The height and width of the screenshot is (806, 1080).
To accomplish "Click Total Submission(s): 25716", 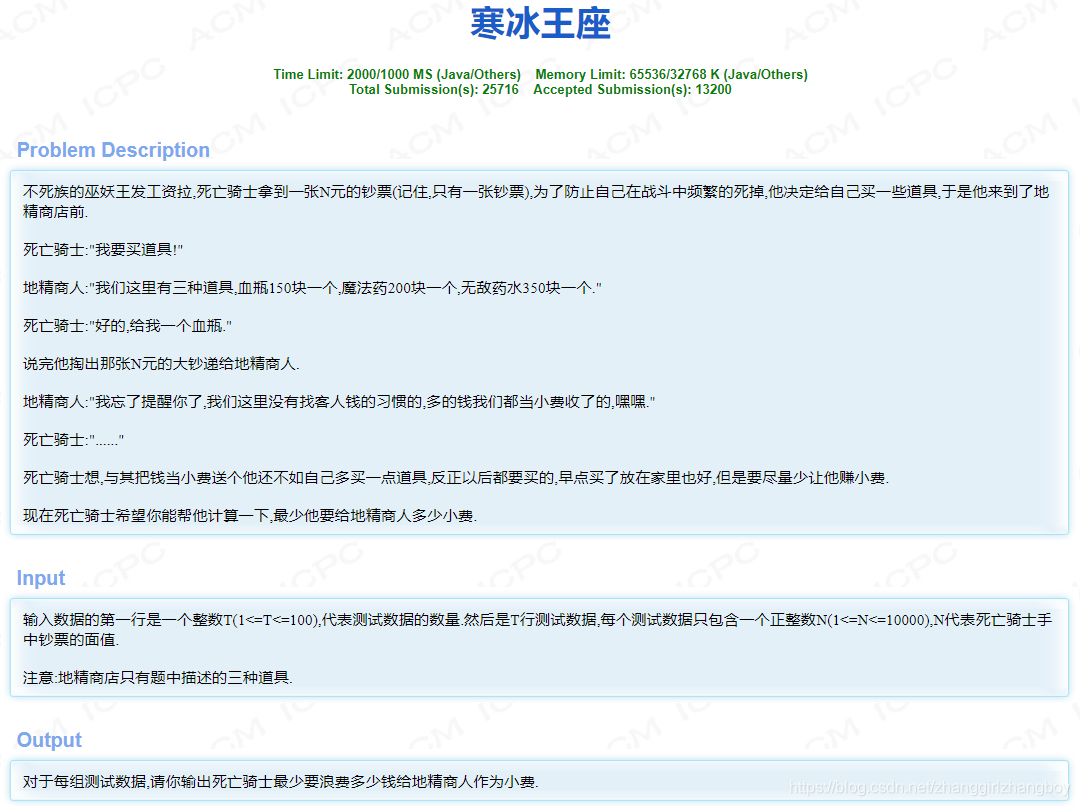I will 434,90.
